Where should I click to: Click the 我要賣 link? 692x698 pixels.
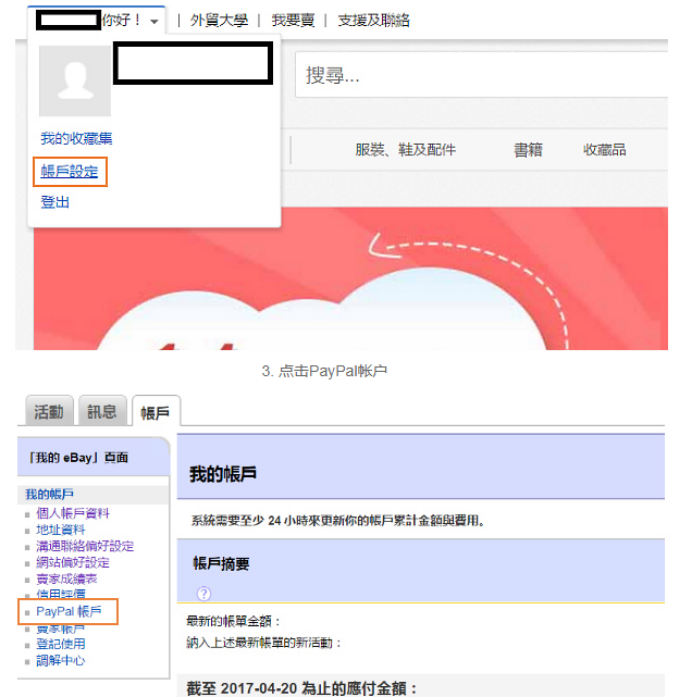click(293, 20)
